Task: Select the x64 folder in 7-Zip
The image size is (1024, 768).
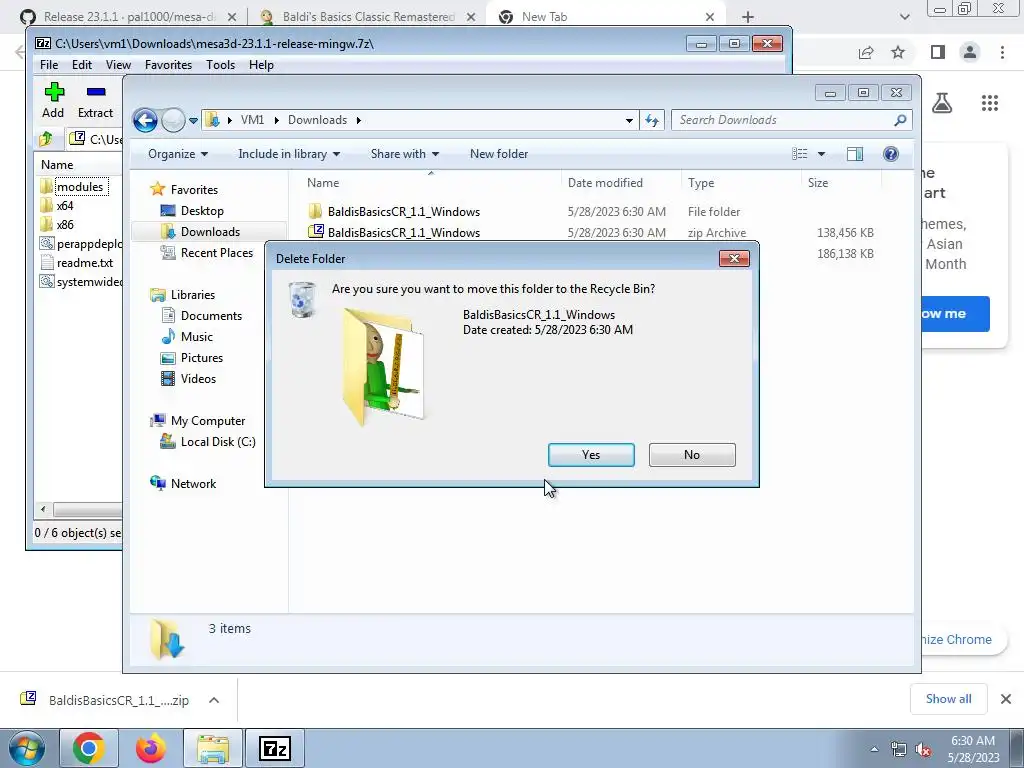Action: [x=65, y=206]
